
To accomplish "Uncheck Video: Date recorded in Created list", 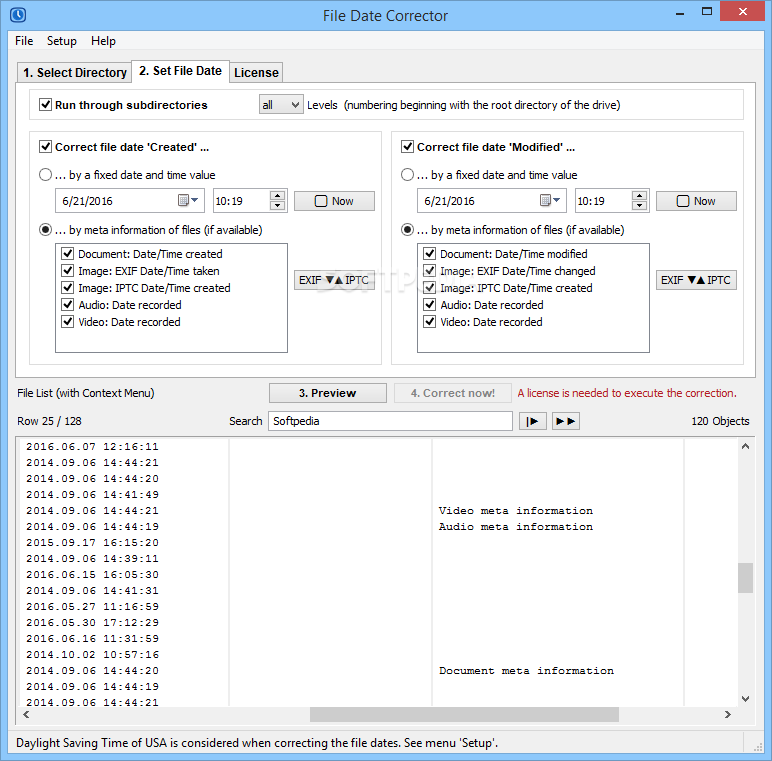I will 67,322.
